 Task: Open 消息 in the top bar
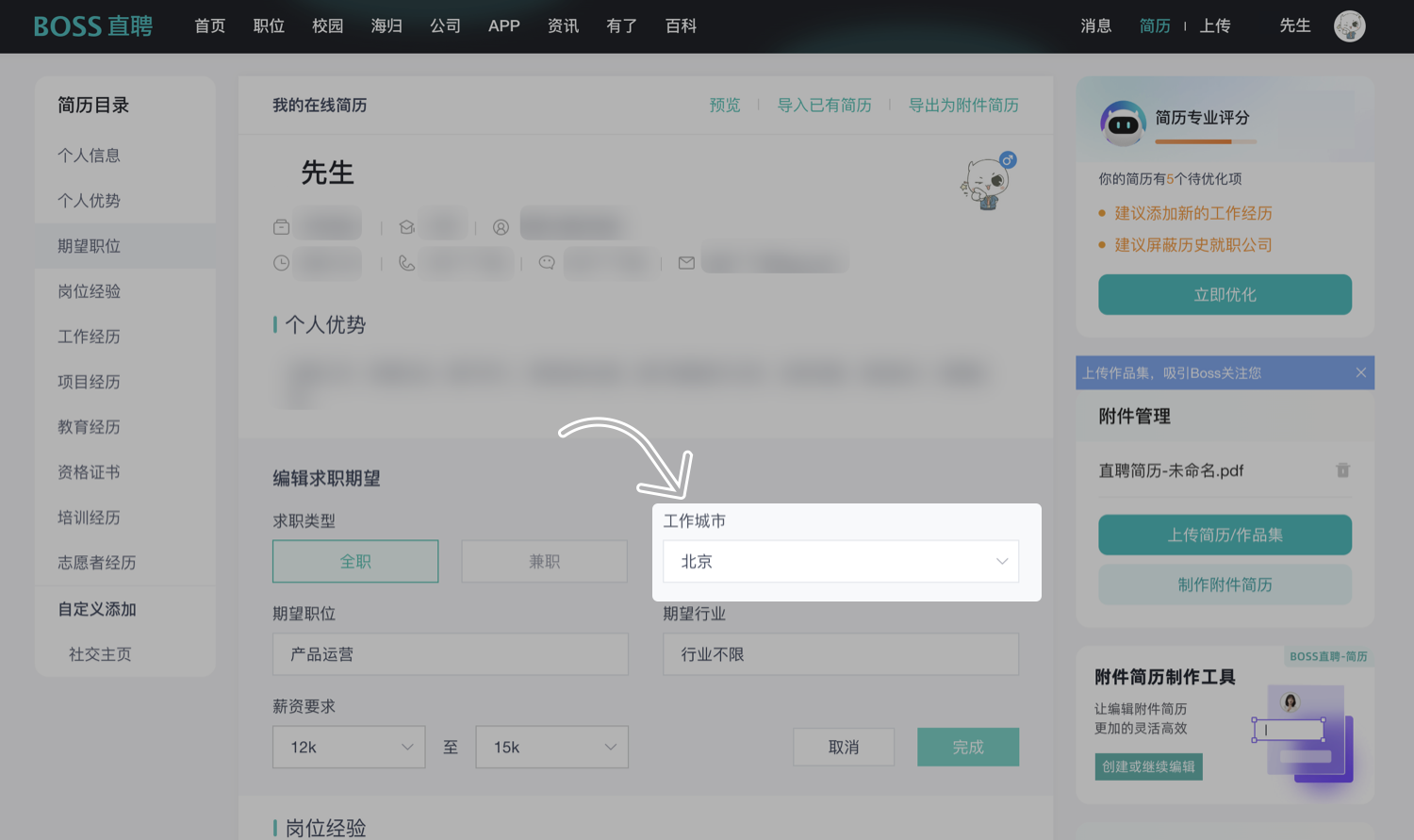coord(1096,26)
